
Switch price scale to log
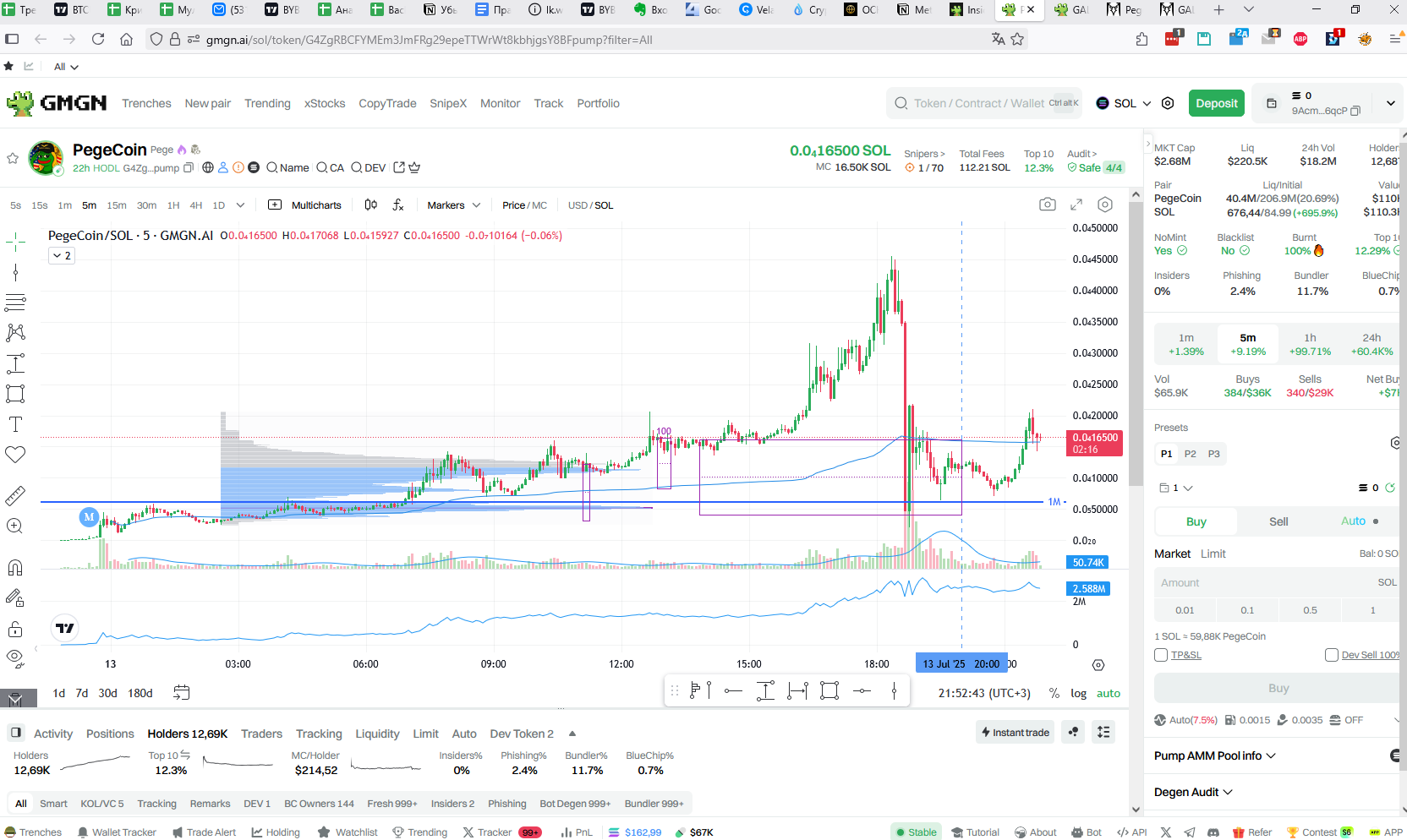pyautogui.click(x=1079, y=693)
